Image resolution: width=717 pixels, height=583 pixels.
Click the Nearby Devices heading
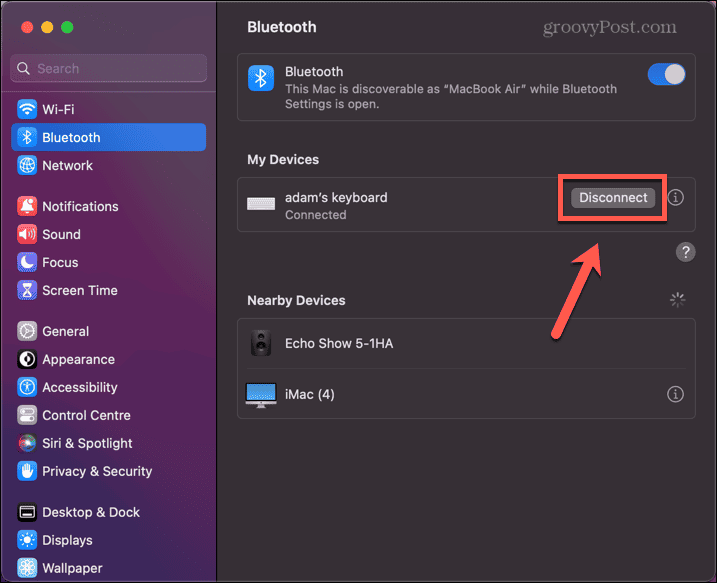click(296, 300)
